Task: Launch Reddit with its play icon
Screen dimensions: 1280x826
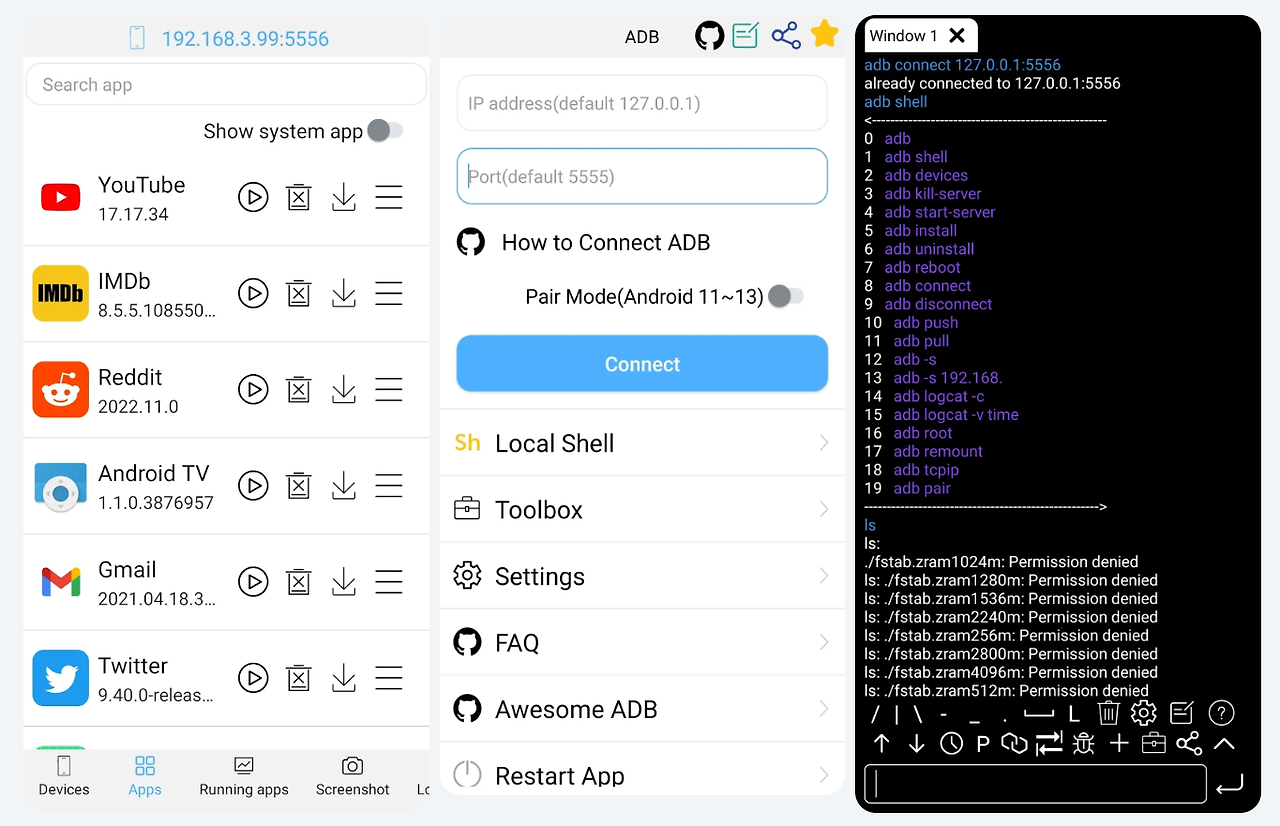Action: [253, 389]
